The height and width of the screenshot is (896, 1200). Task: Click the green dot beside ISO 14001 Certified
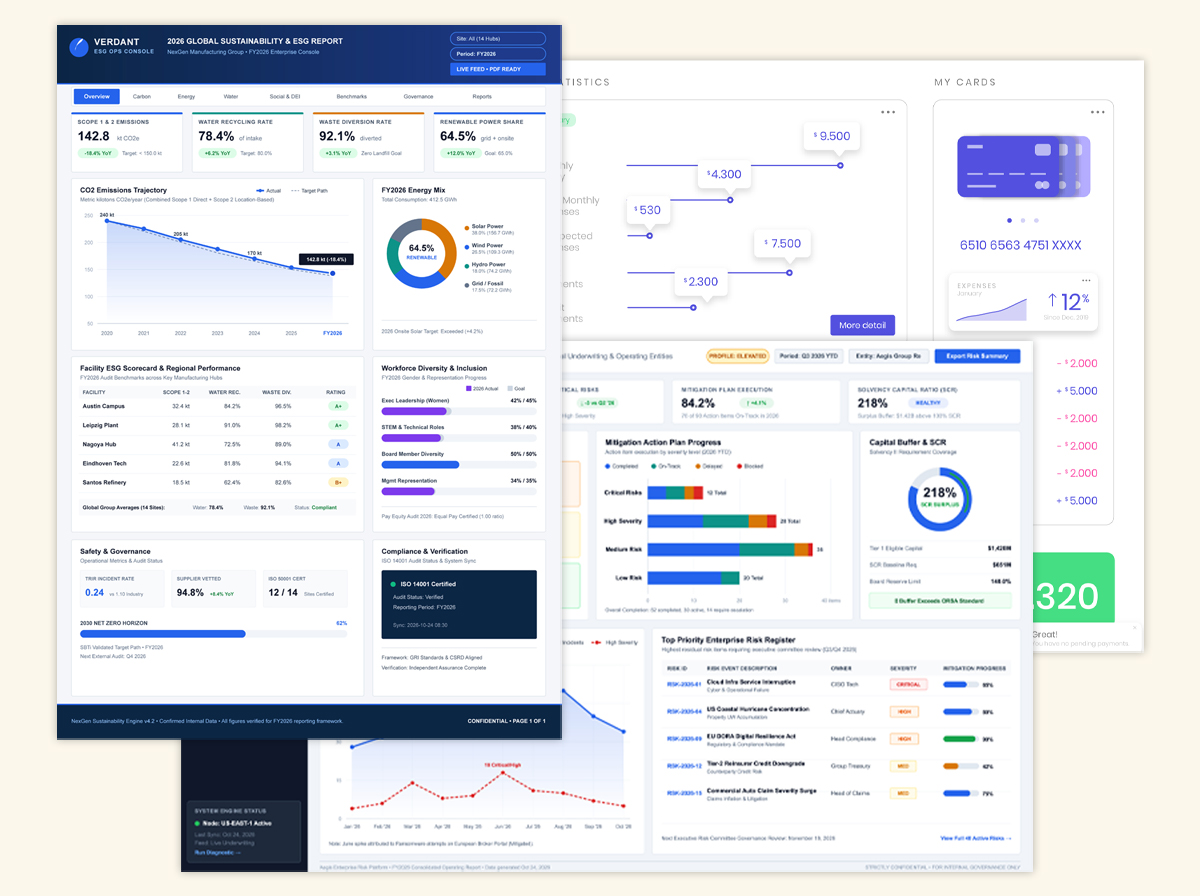[x=392, y=584]
